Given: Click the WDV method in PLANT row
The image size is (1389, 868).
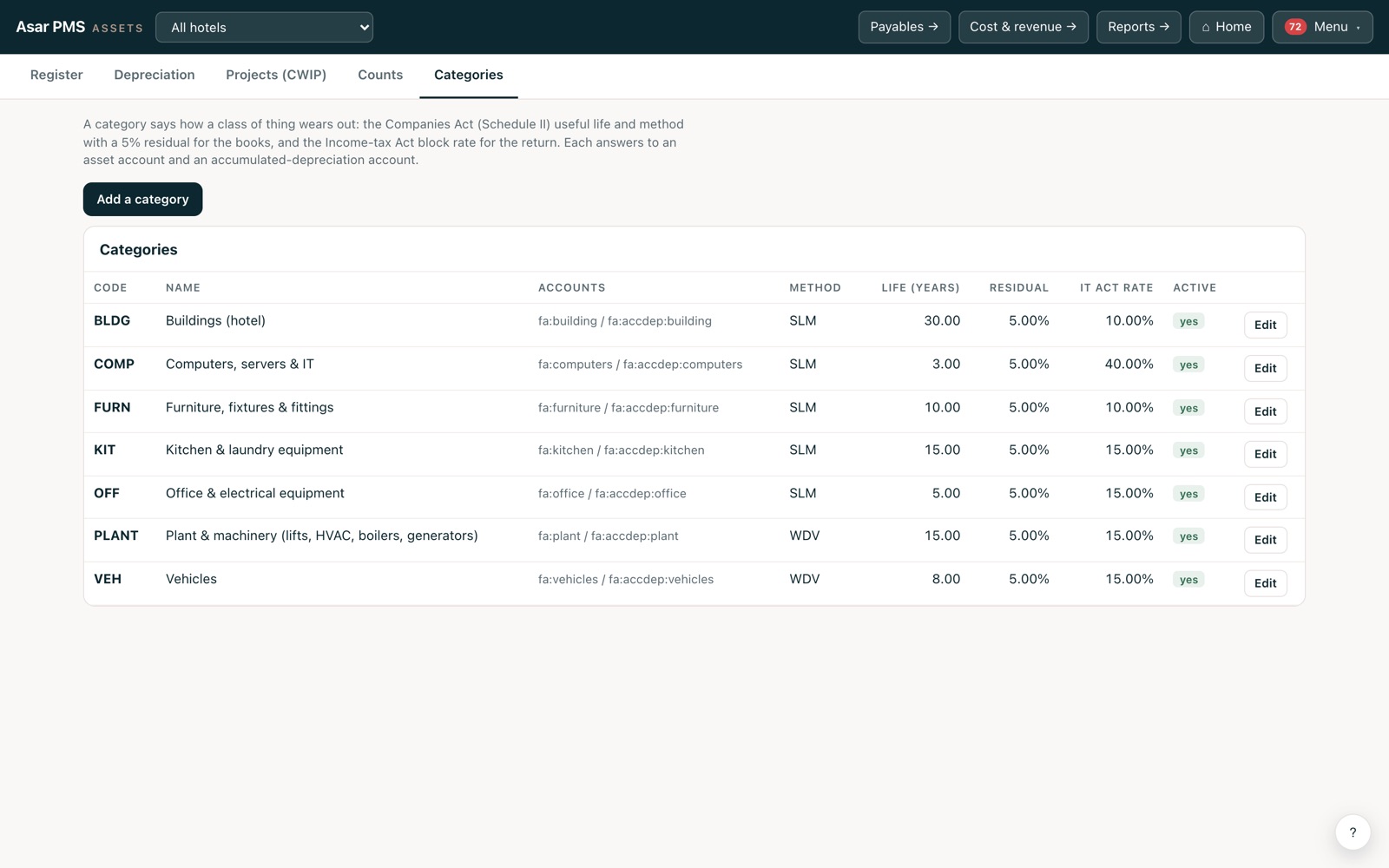Looking at the screenshot, I should coord(805,536).
